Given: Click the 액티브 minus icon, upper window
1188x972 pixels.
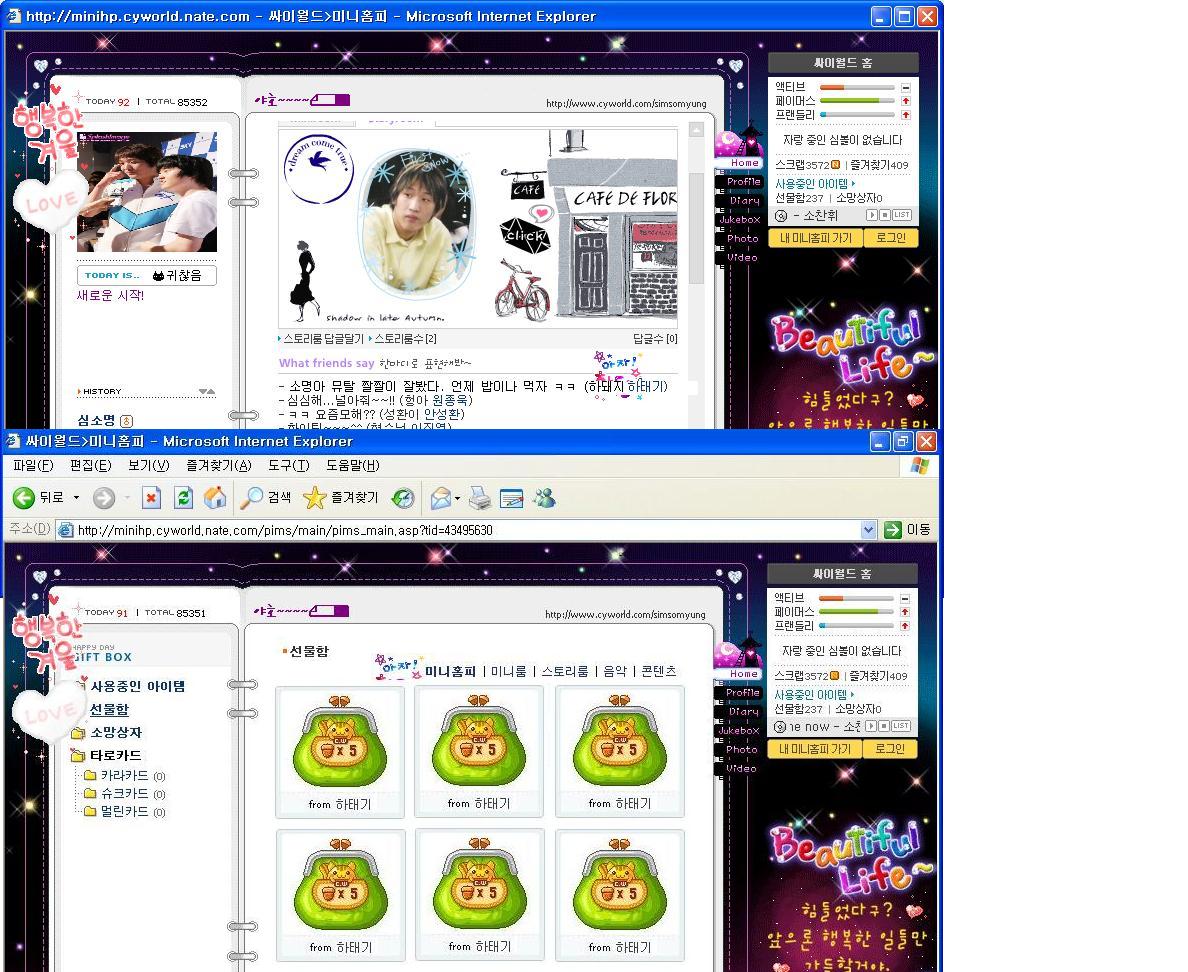Looking at the screenshot, I should 905,87.
